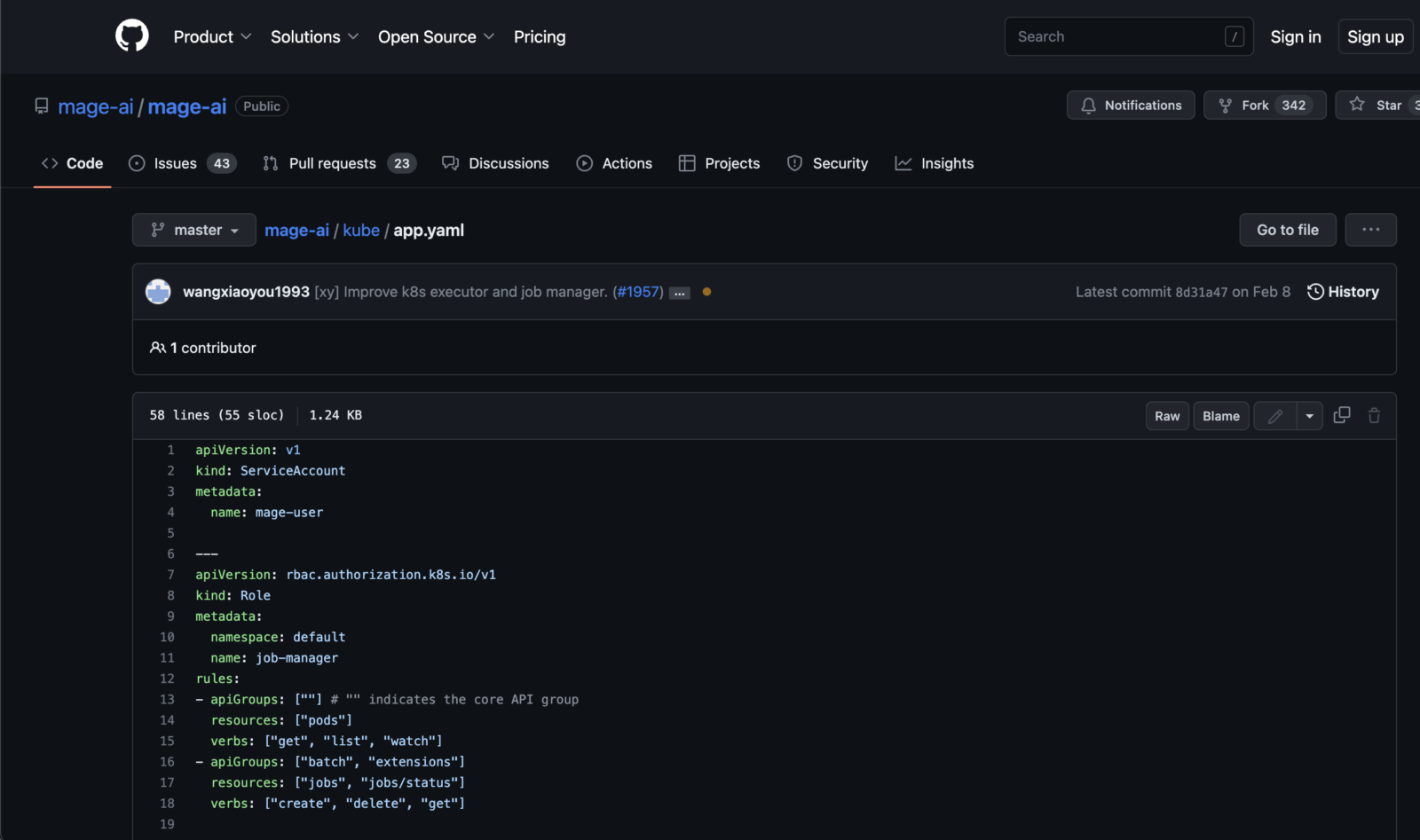This screenshot has width=1420, height=840.
Task: Copy the raw file contents
Action: click(1341, 414)
